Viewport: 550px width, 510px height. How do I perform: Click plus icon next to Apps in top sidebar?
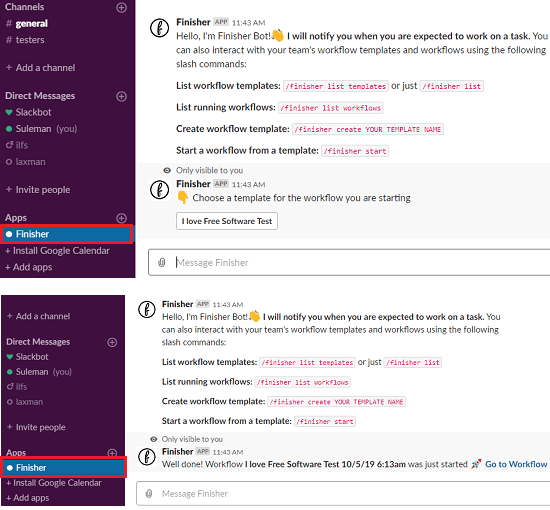[121, 218]
